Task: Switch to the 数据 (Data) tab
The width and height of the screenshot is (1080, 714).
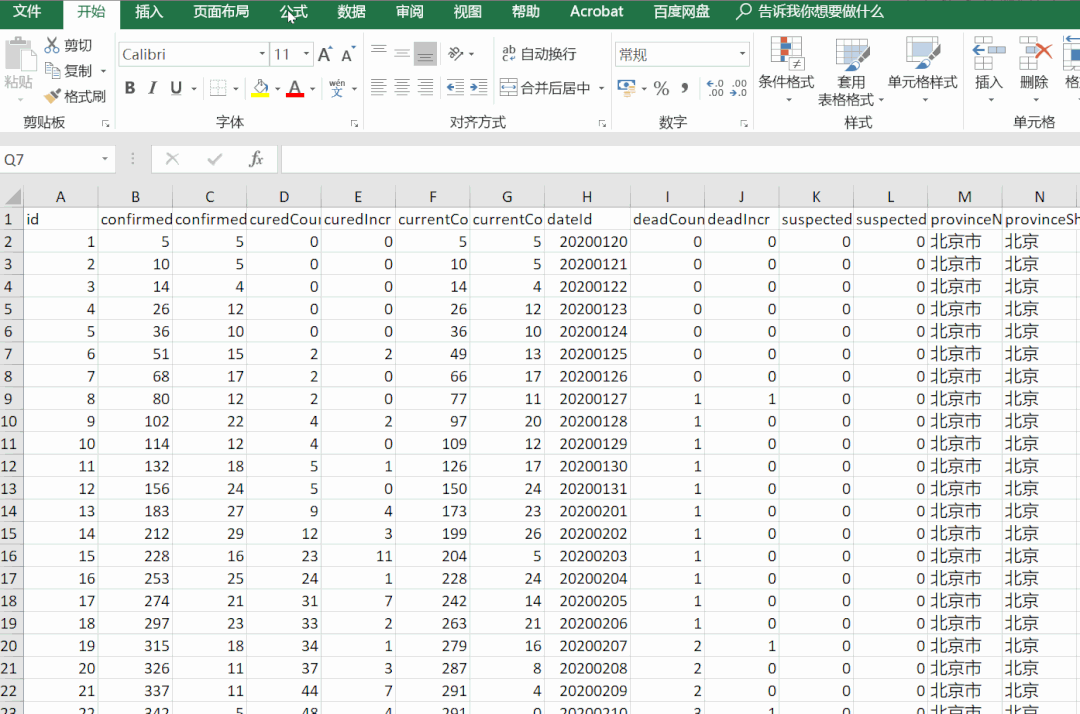Action: click(x=351, y=12)
